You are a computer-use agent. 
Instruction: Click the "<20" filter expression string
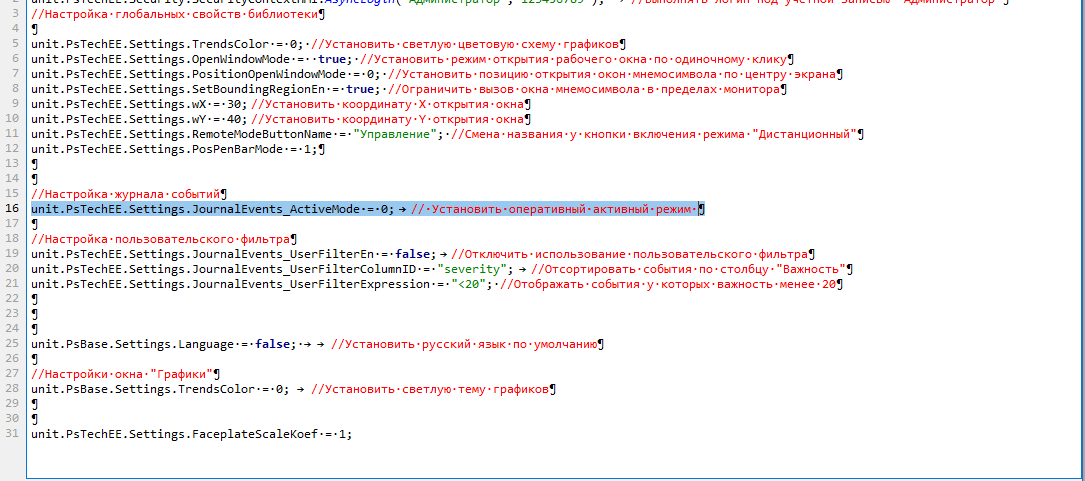tap(469, 284)
